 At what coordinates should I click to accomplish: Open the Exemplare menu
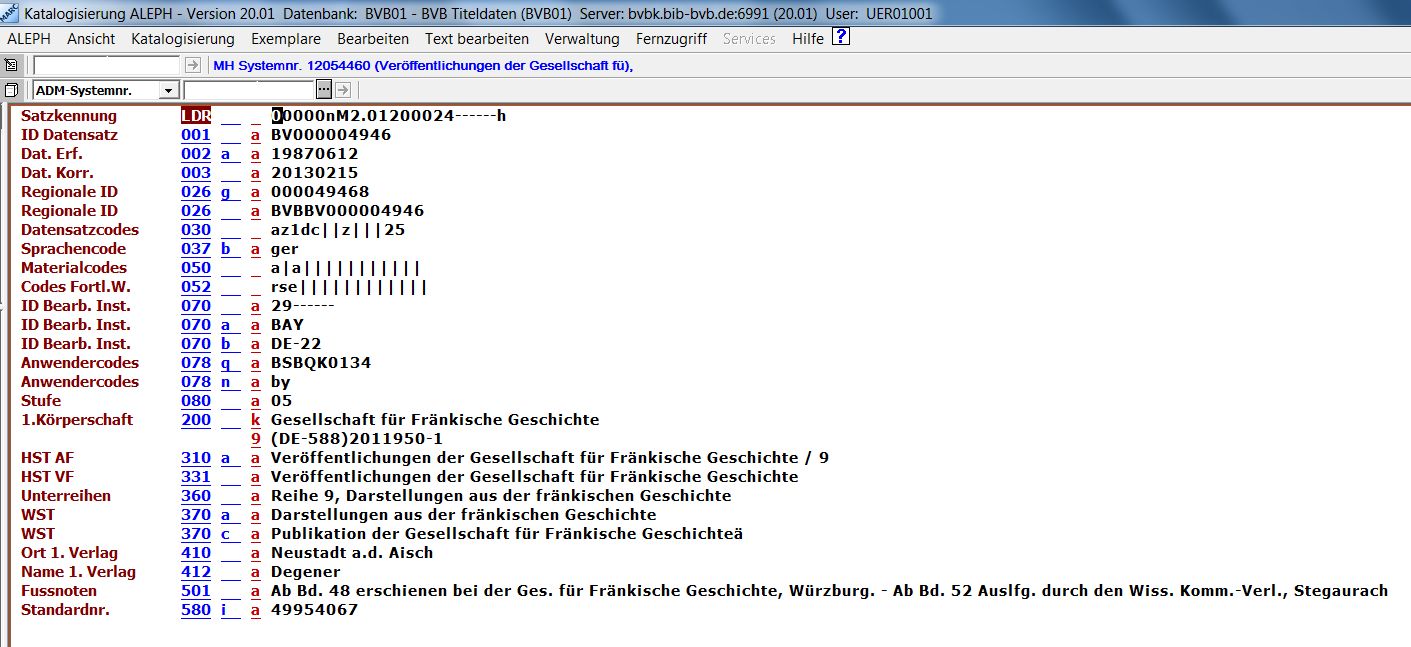click(285, 39)
